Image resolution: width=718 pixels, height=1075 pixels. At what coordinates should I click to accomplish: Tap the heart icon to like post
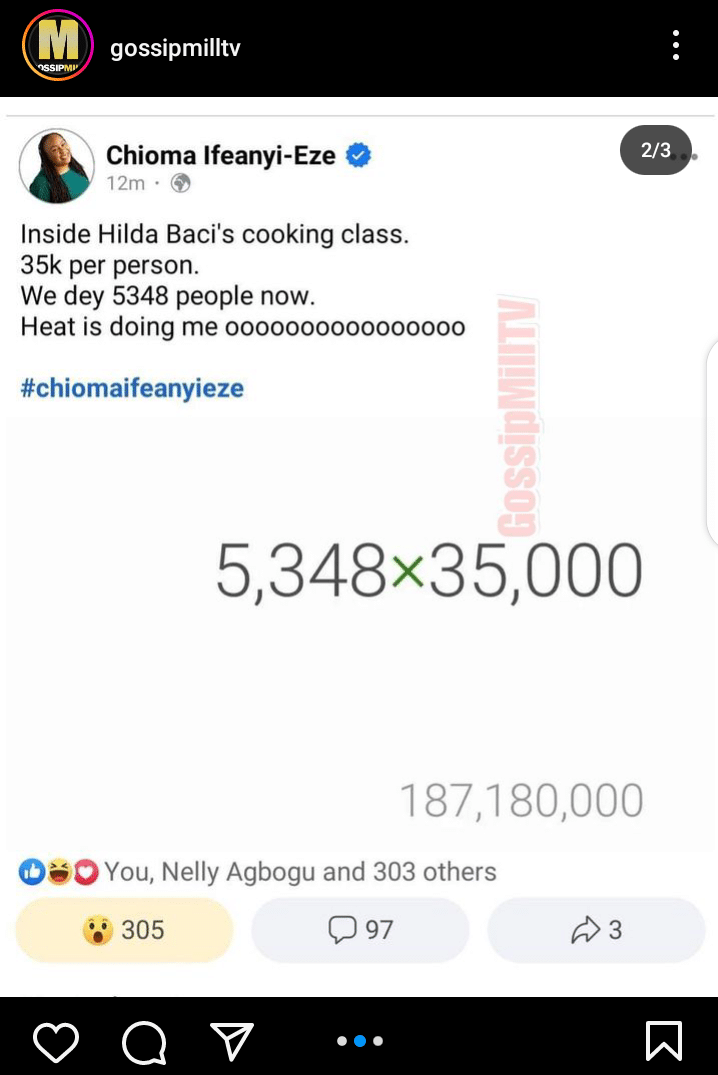coord(56,1041)
